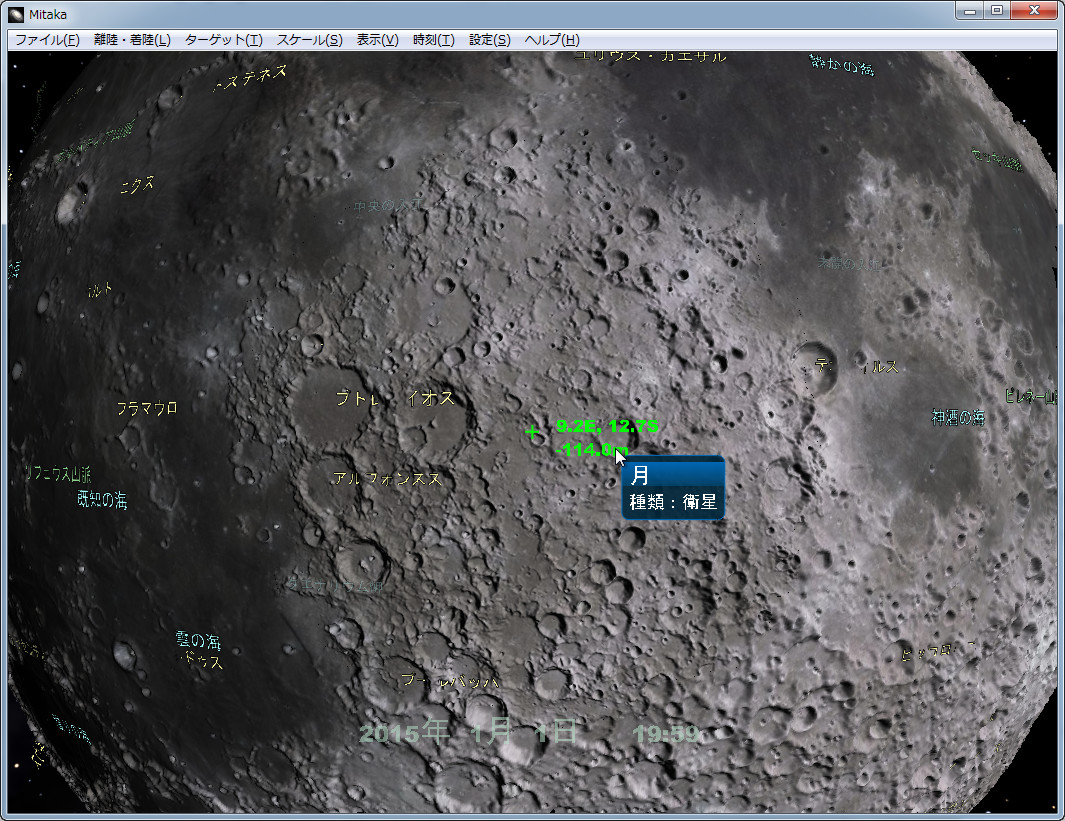This screenshot has height=821, width=1065.
Task: Click the フラマウロ crater label
Action: pyautogui.click(x=147, y=408)
